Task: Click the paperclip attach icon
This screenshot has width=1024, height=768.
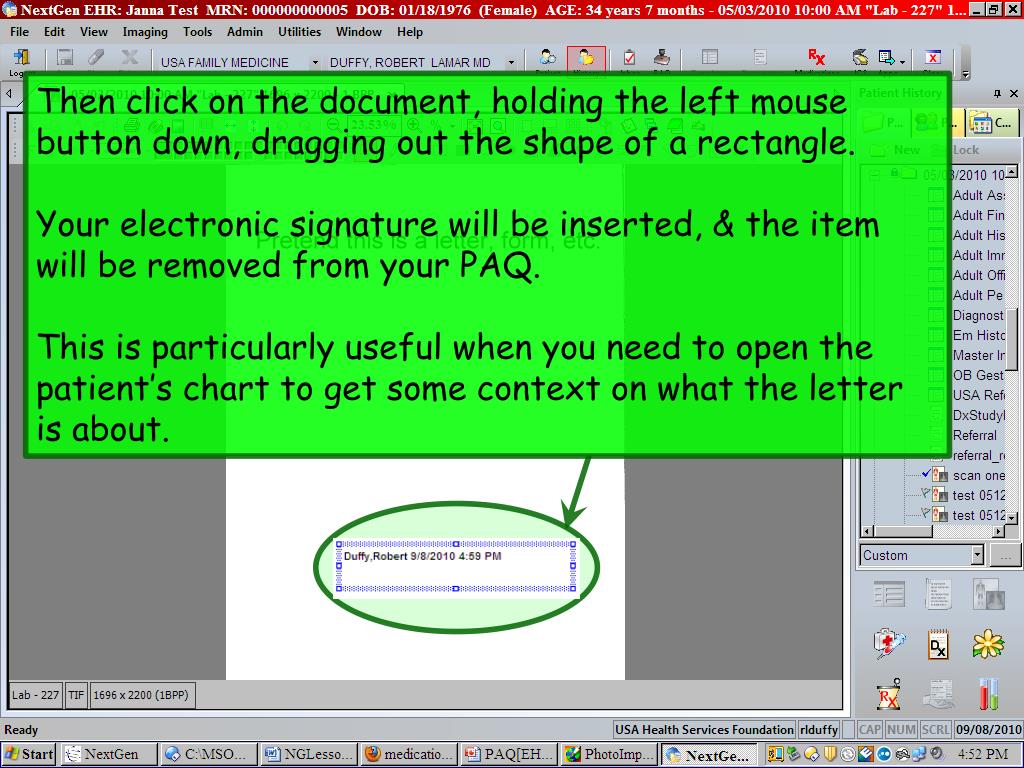Action: coord(96,57)
